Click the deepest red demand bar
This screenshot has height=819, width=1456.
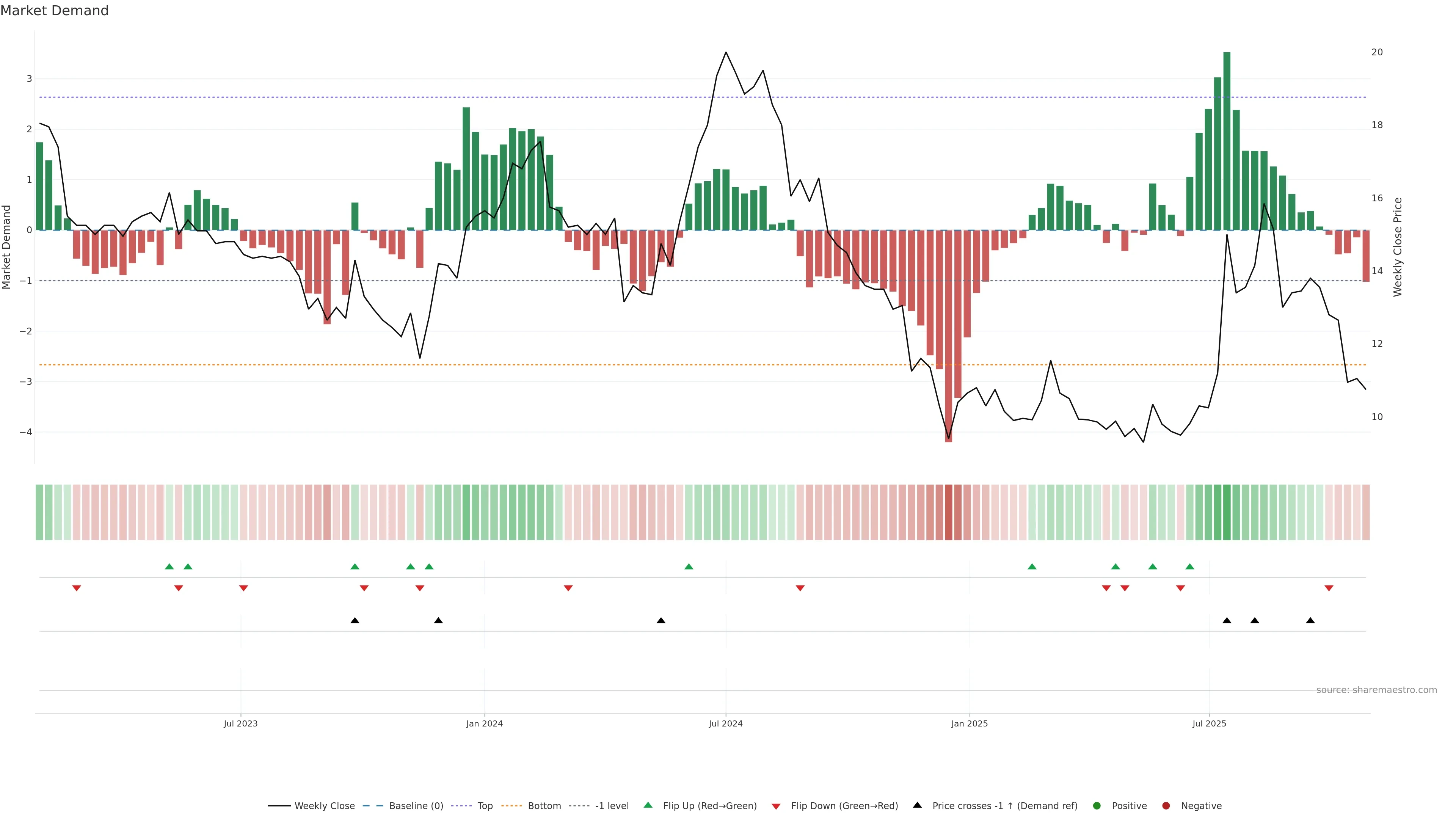[948, 336]
